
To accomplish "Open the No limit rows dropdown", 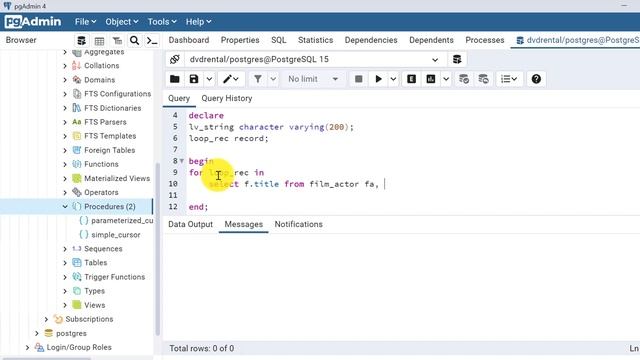I will 313,79.
